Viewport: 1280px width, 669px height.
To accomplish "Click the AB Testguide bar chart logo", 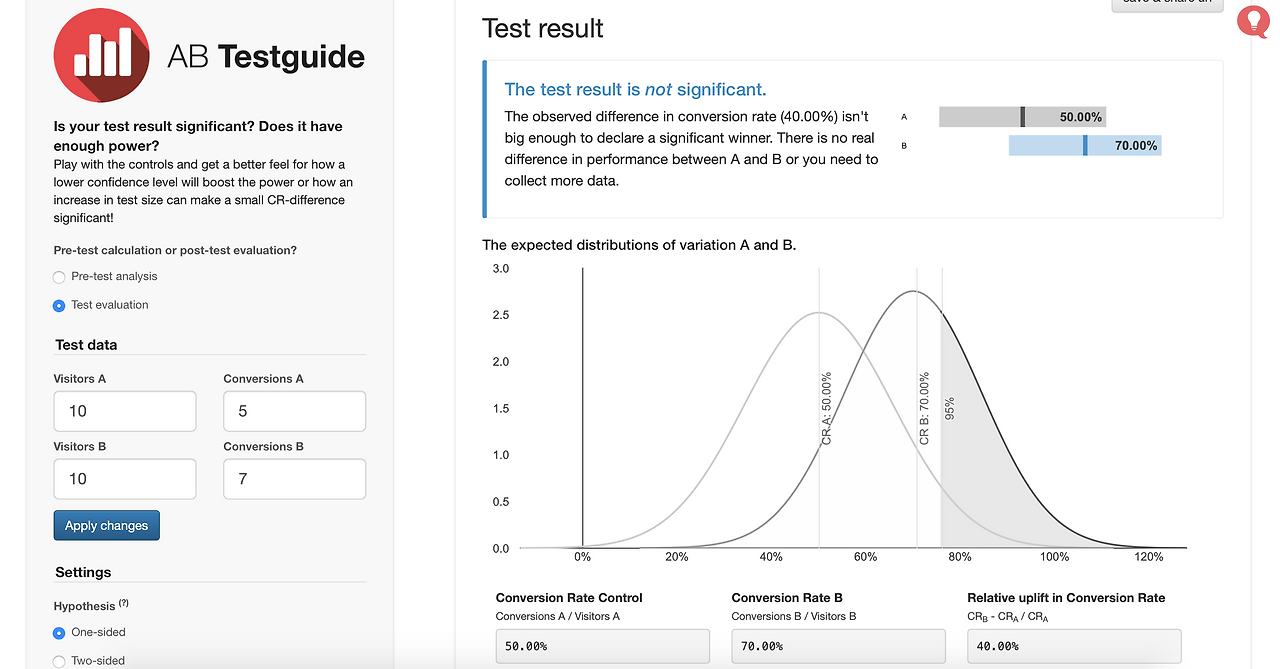I will click(101, 55).
